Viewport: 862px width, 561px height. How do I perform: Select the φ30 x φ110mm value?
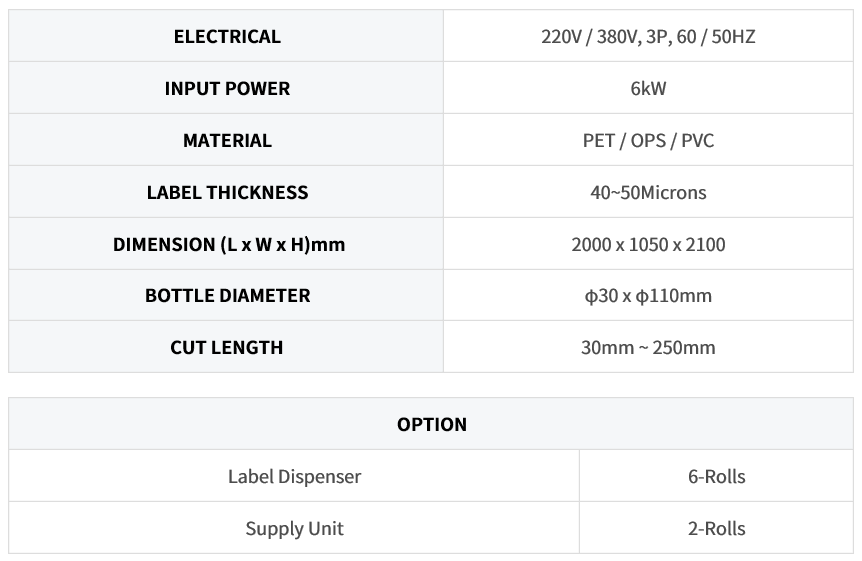pyautogui.click(x=648, y=296)
